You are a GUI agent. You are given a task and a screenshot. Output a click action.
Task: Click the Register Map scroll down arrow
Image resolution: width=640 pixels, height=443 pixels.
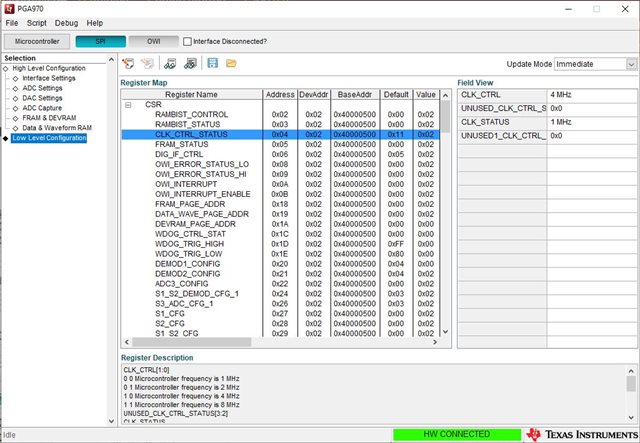point(445,332)
